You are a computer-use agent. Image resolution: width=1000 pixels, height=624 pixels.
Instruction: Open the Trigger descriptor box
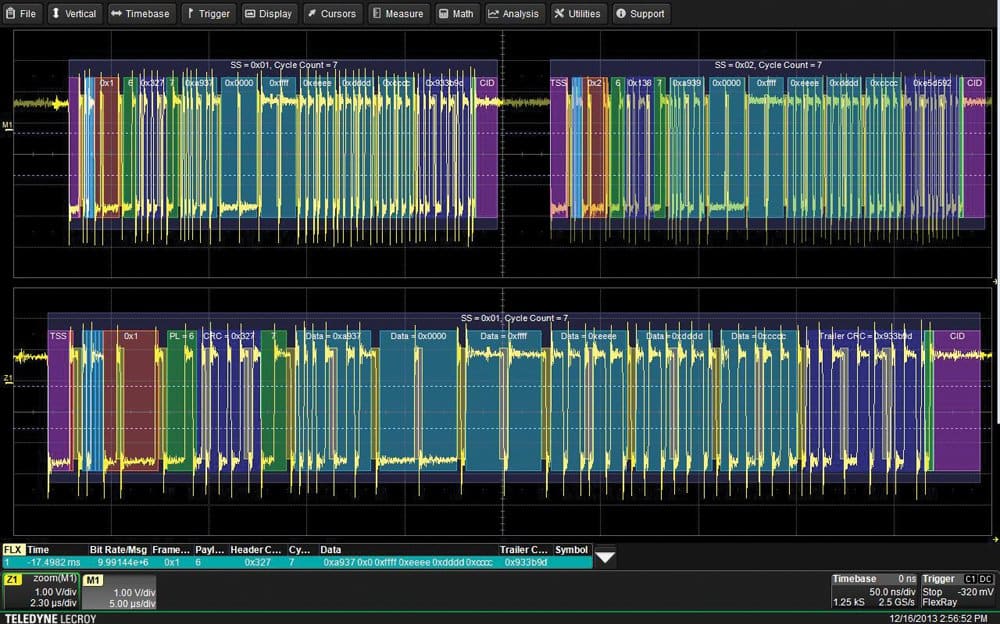[958, 591]
